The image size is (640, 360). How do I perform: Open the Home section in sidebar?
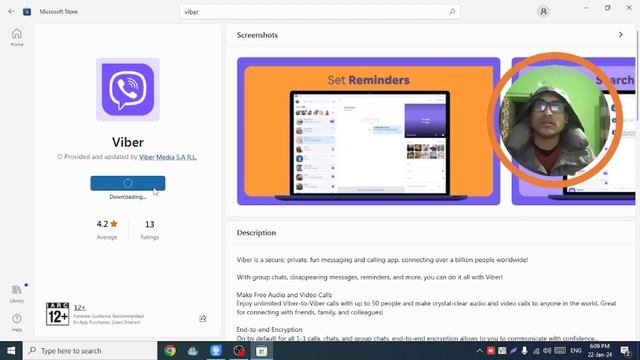(x=17, y=37)
